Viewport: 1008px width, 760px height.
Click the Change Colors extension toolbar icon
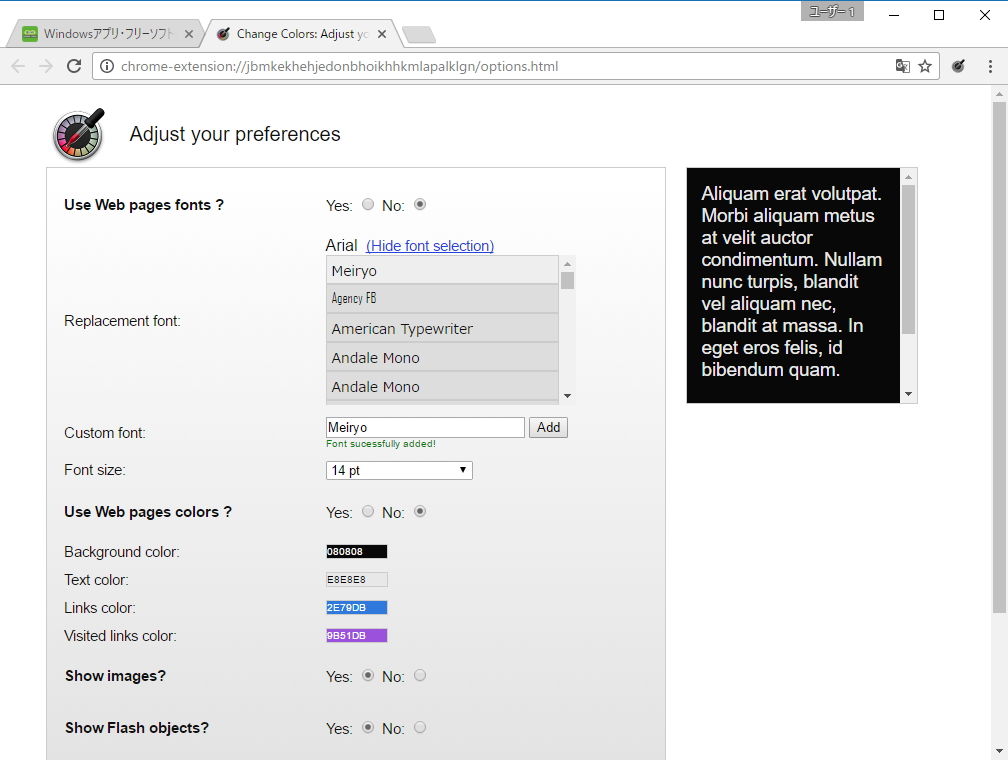[x=958, y=67]
